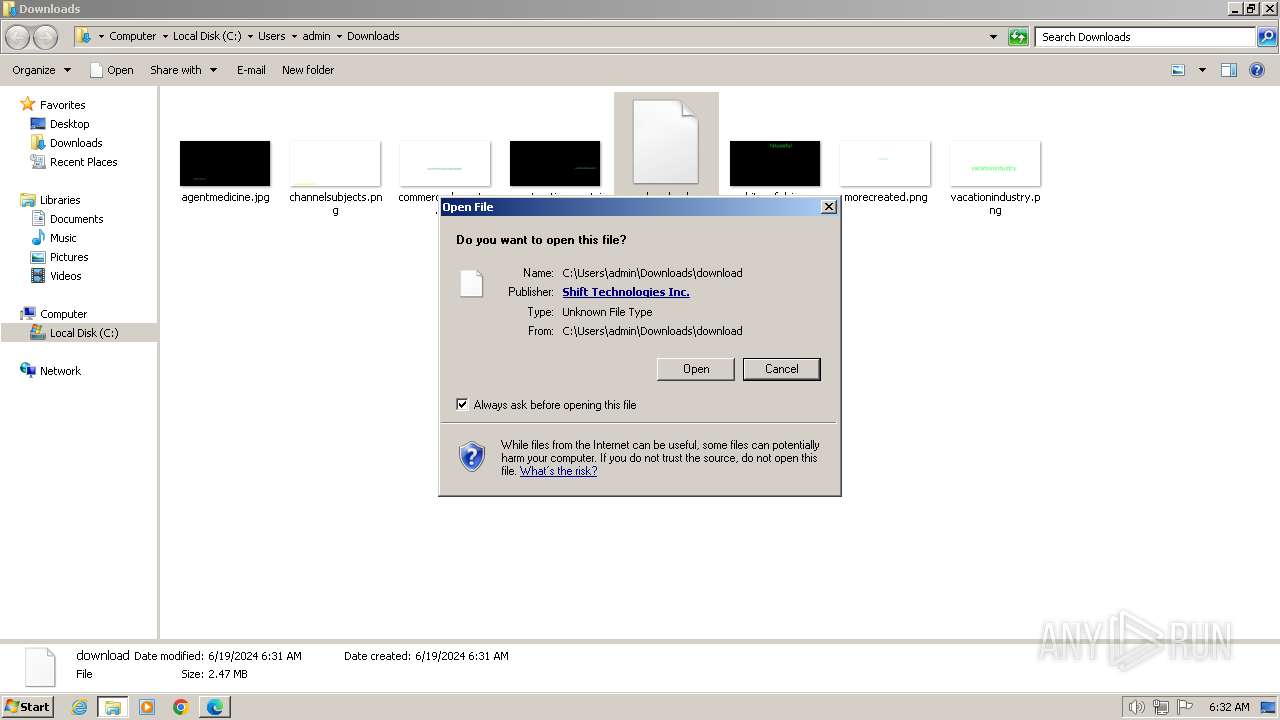This screenshot has width=1280, height=720.
Task: Expand the Computer breadcrumb arrow
Action: coord(165,36)
